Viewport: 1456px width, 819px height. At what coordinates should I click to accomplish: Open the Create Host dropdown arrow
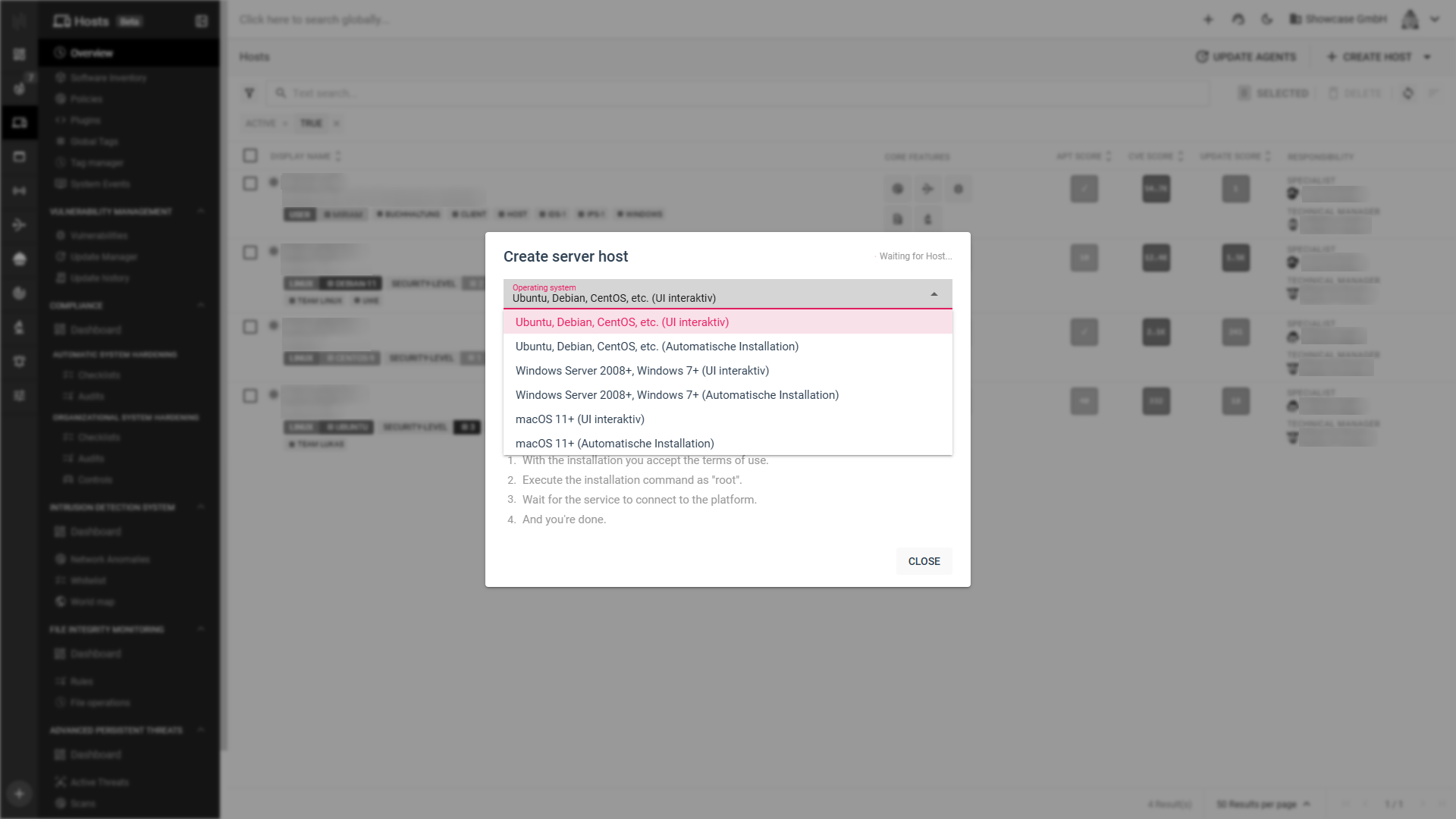click(x=1427, y=57)
